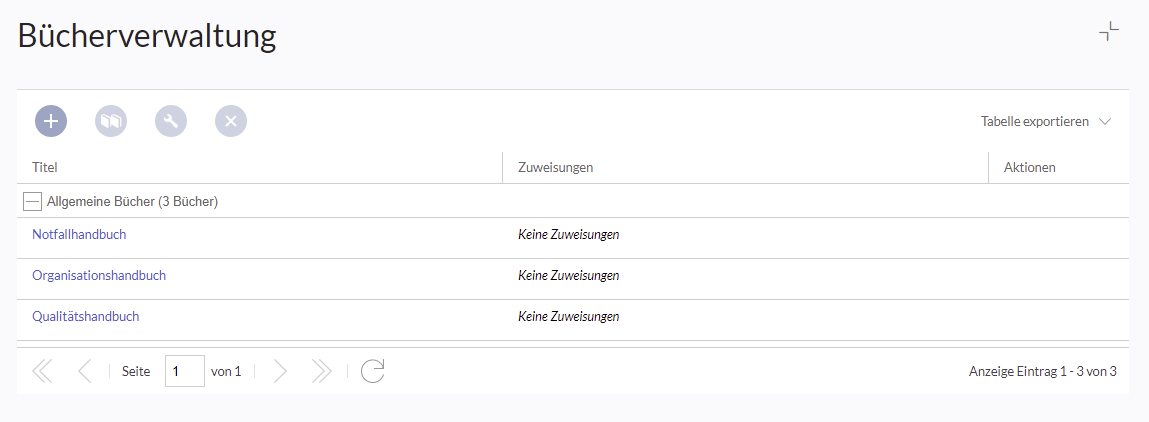The height and width of the screenshot is (422, 1149).
Task: Open the Notfallhandbuch link
Action: pyautogui.click(x=79, y=234)
